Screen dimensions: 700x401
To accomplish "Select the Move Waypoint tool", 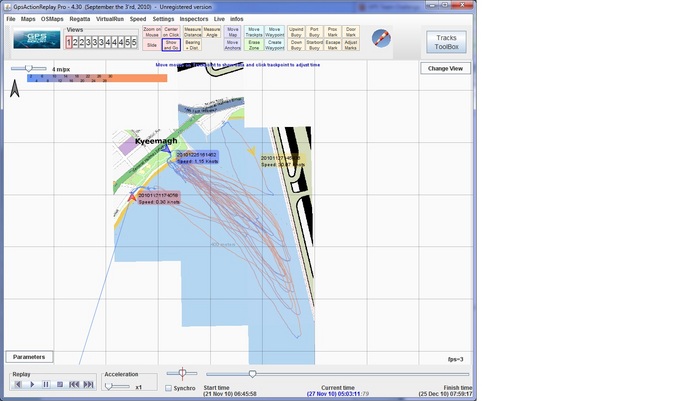I will [x=275, y=32].
